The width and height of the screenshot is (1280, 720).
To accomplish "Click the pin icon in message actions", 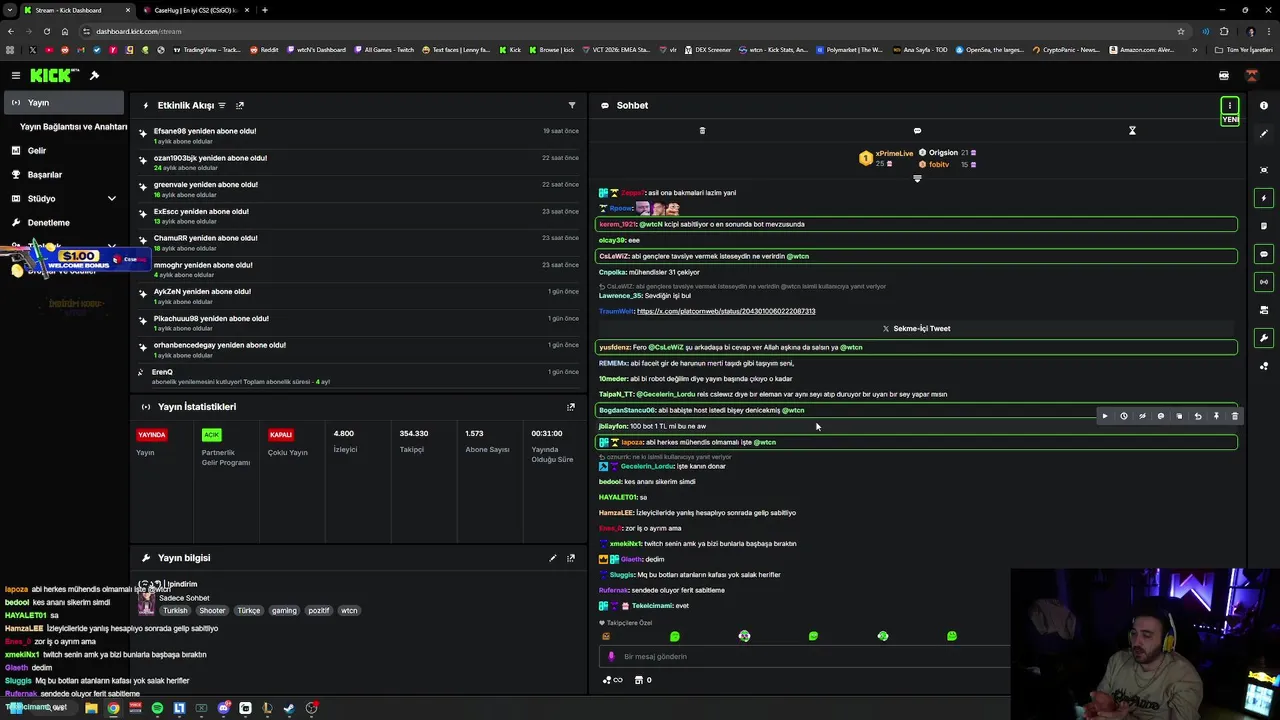I will coord(1216,416).
